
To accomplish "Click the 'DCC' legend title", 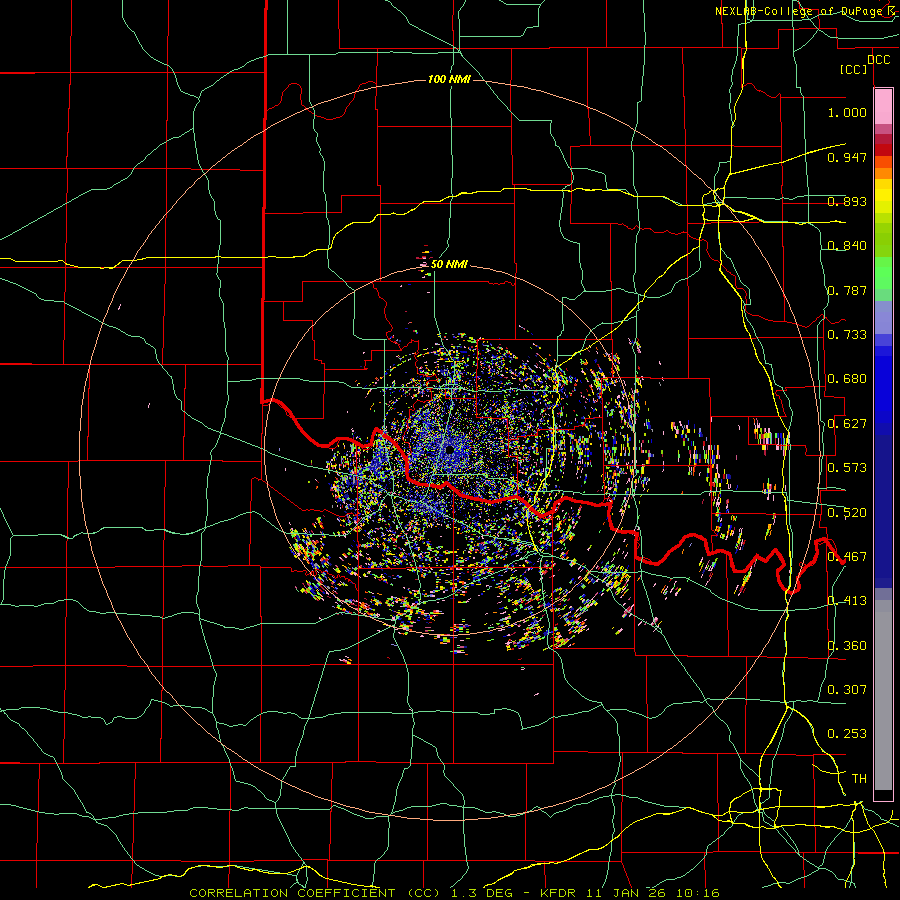I will 878,60.
